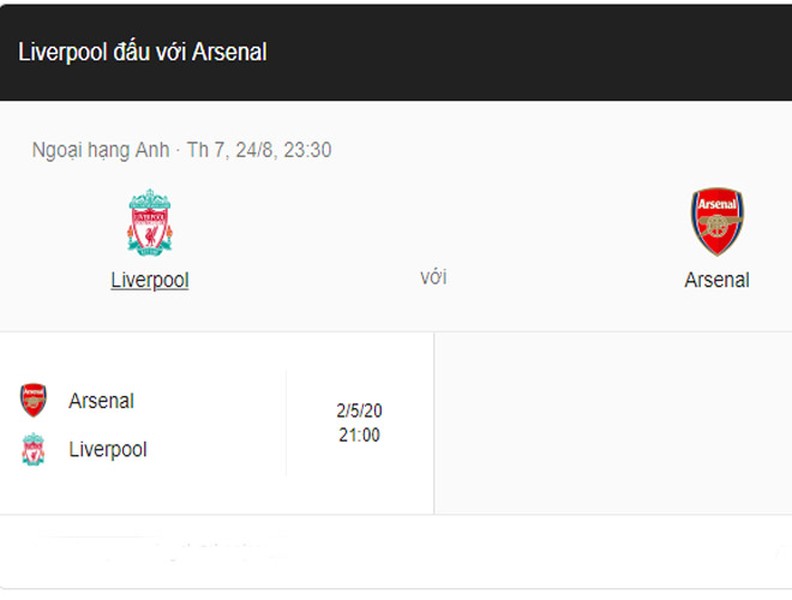Click the large Liverpool crest logo
This screenshot has width=792, height=600.
tap(150, 222)
